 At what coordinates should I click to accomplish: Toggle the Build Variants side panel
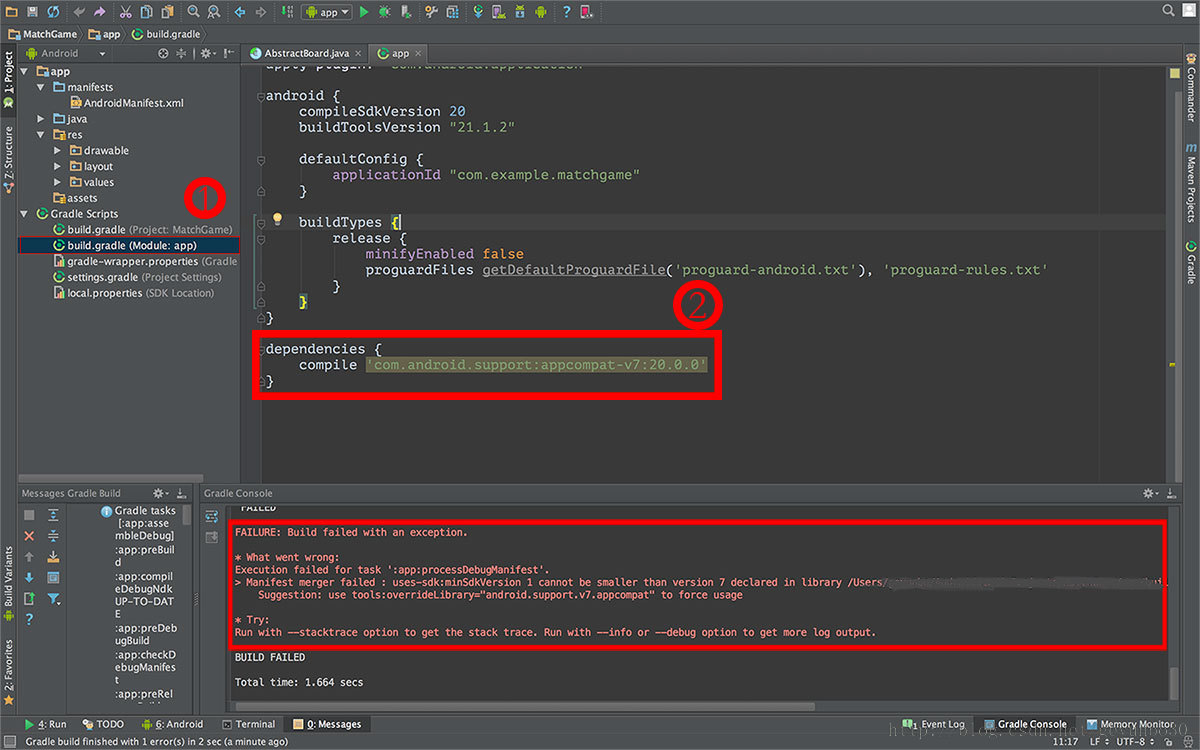click(9, 577)
